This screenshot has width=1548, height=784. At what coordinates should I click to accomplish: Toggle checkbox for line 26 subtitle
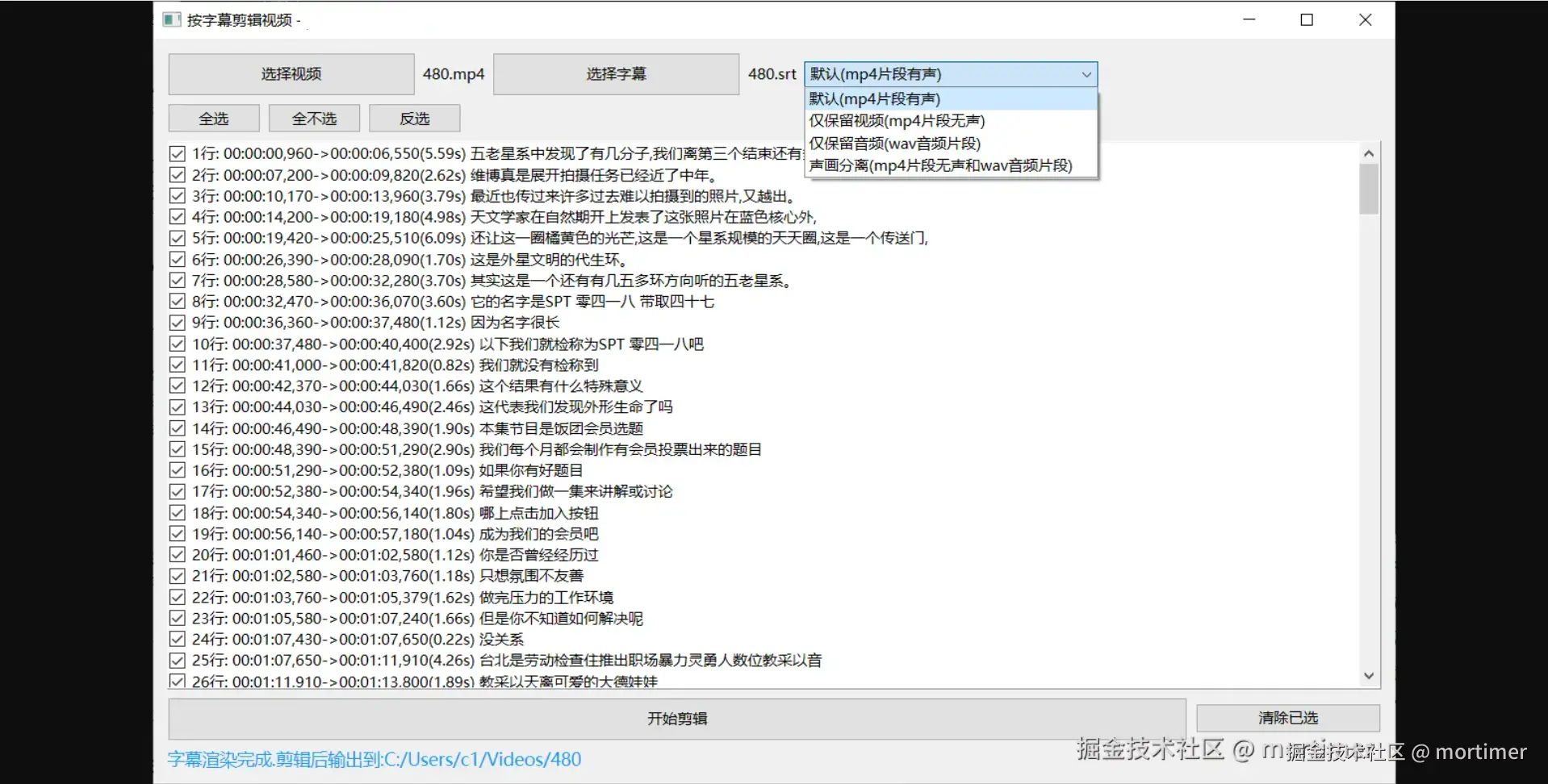tap(177, 680)
